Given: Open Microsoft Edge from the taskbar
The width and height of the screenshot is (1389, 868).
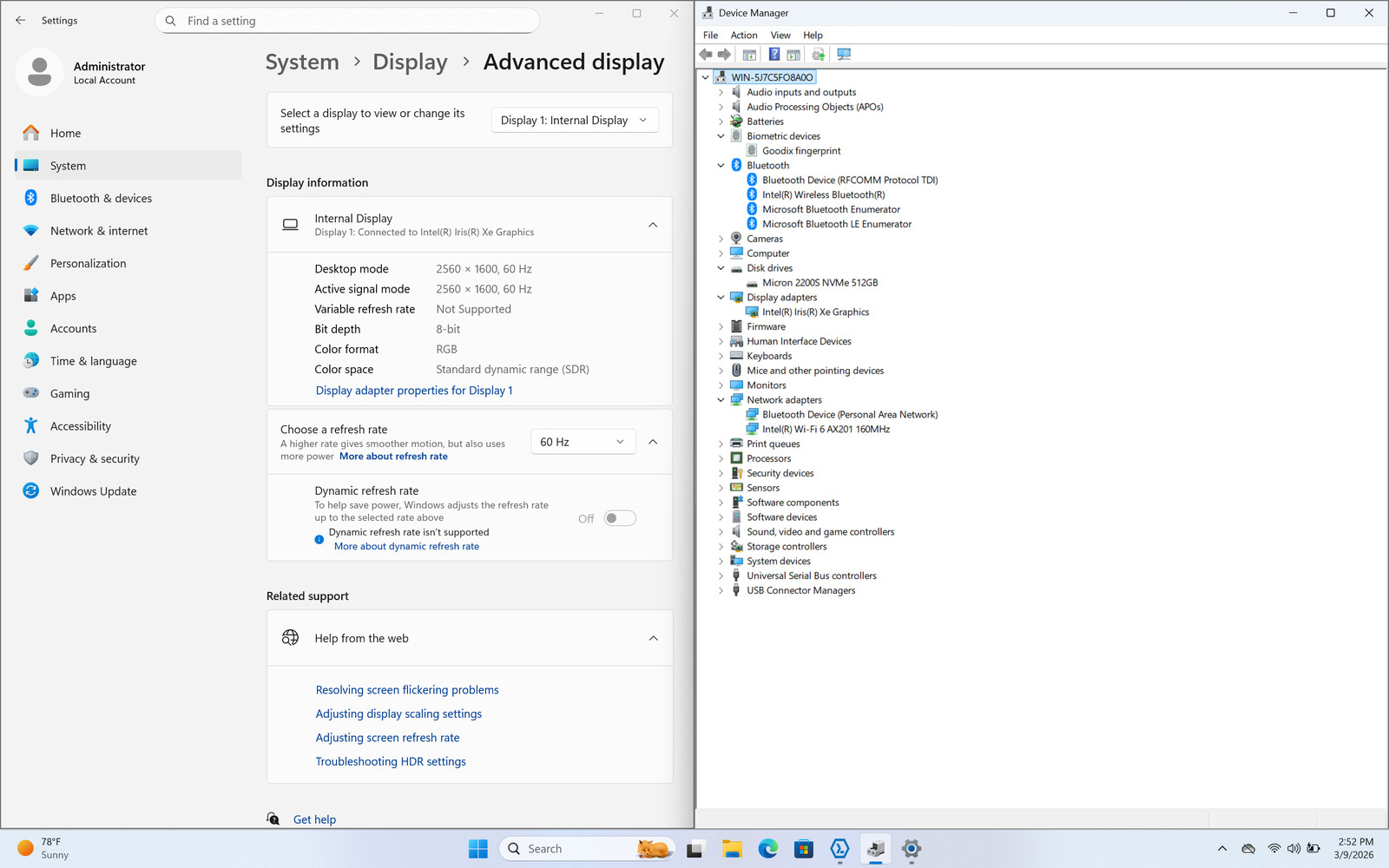Looking at the screenshot, I should click(767, 849).
